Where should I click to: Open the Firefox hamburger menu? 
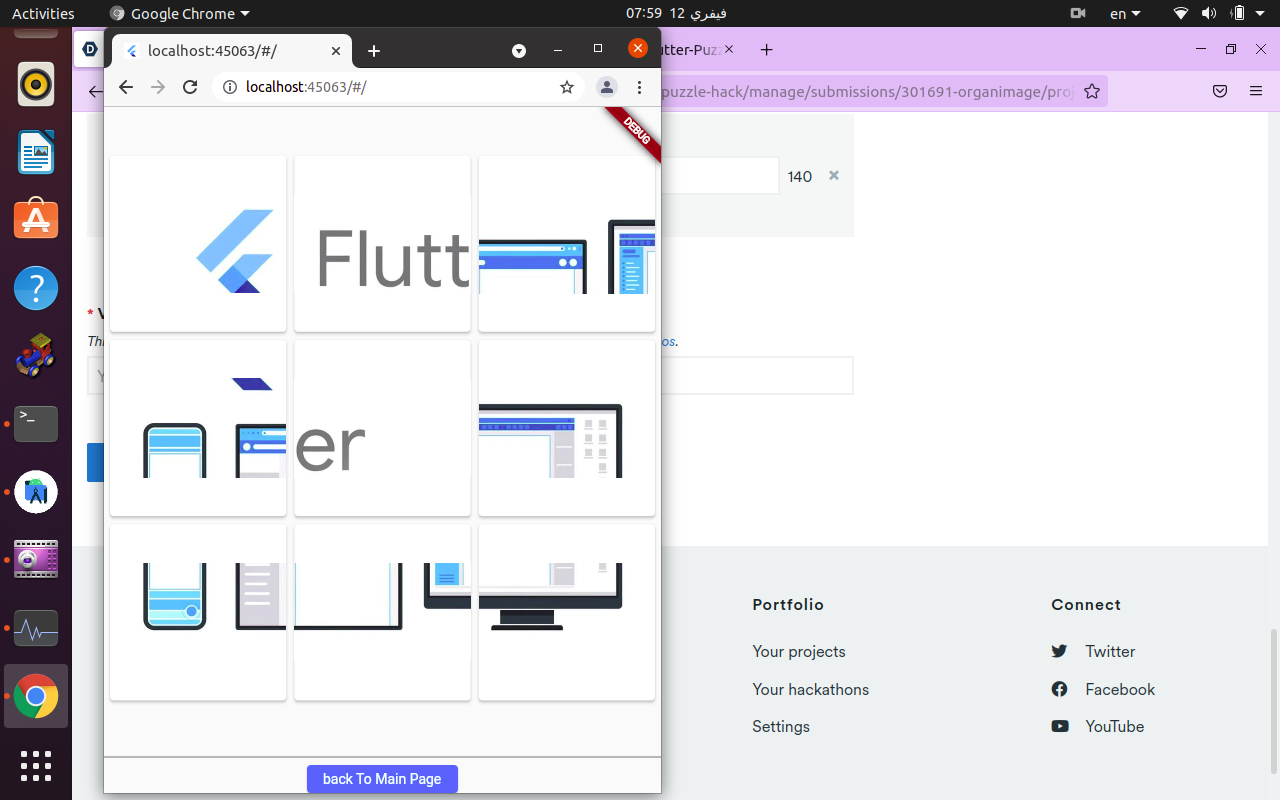1256,91
